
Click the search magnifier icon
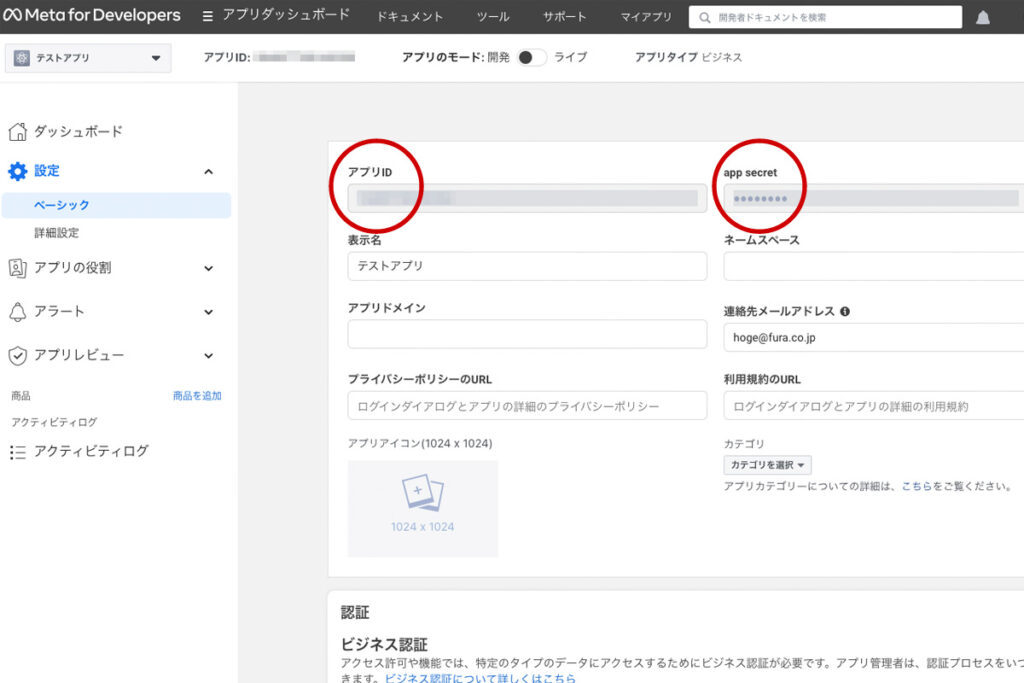coord(705,18)
